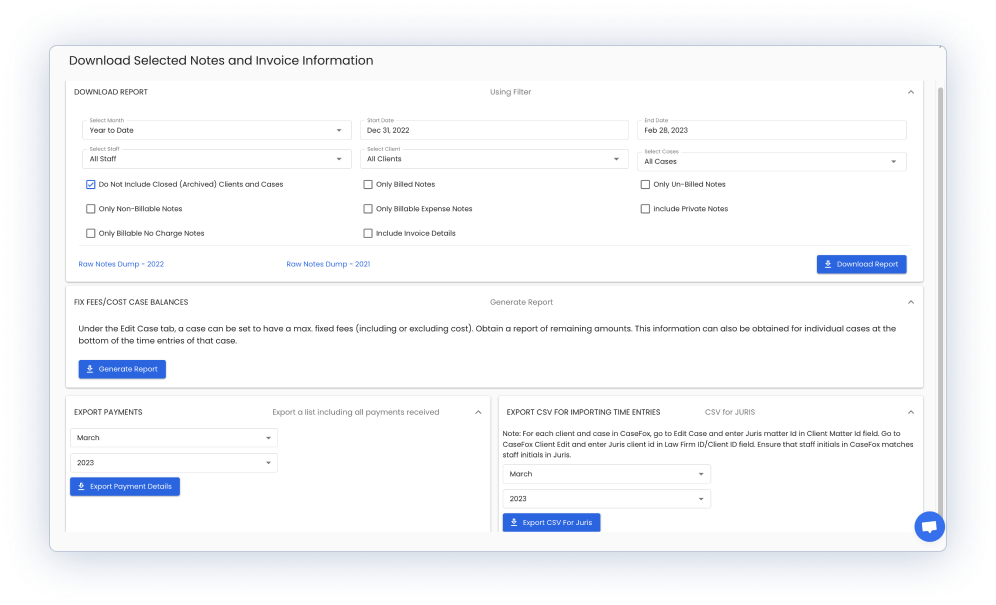
Task: Uncheck Do Not Include Closed Clients and Cases
Action: point(91,184)
